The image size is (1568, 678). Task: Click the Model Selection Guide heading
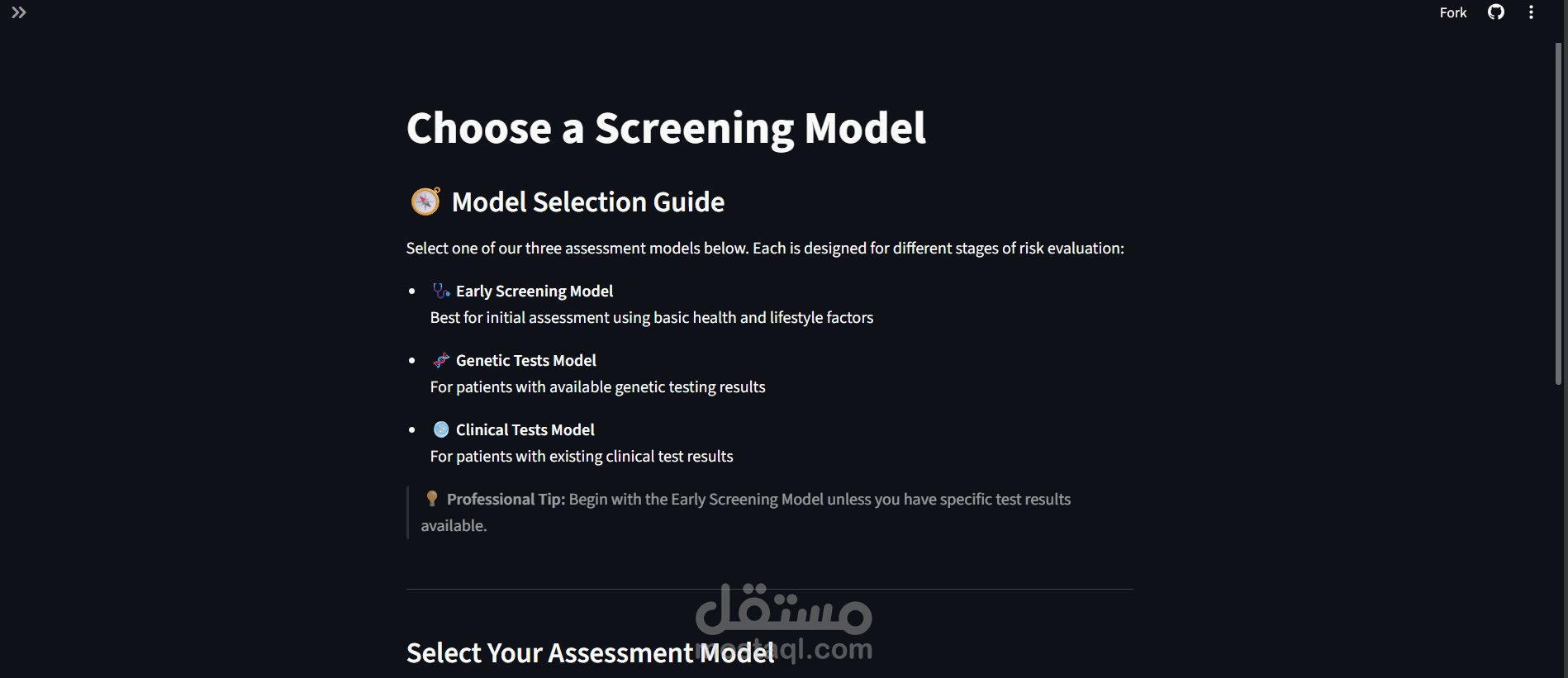click(588, 202)
